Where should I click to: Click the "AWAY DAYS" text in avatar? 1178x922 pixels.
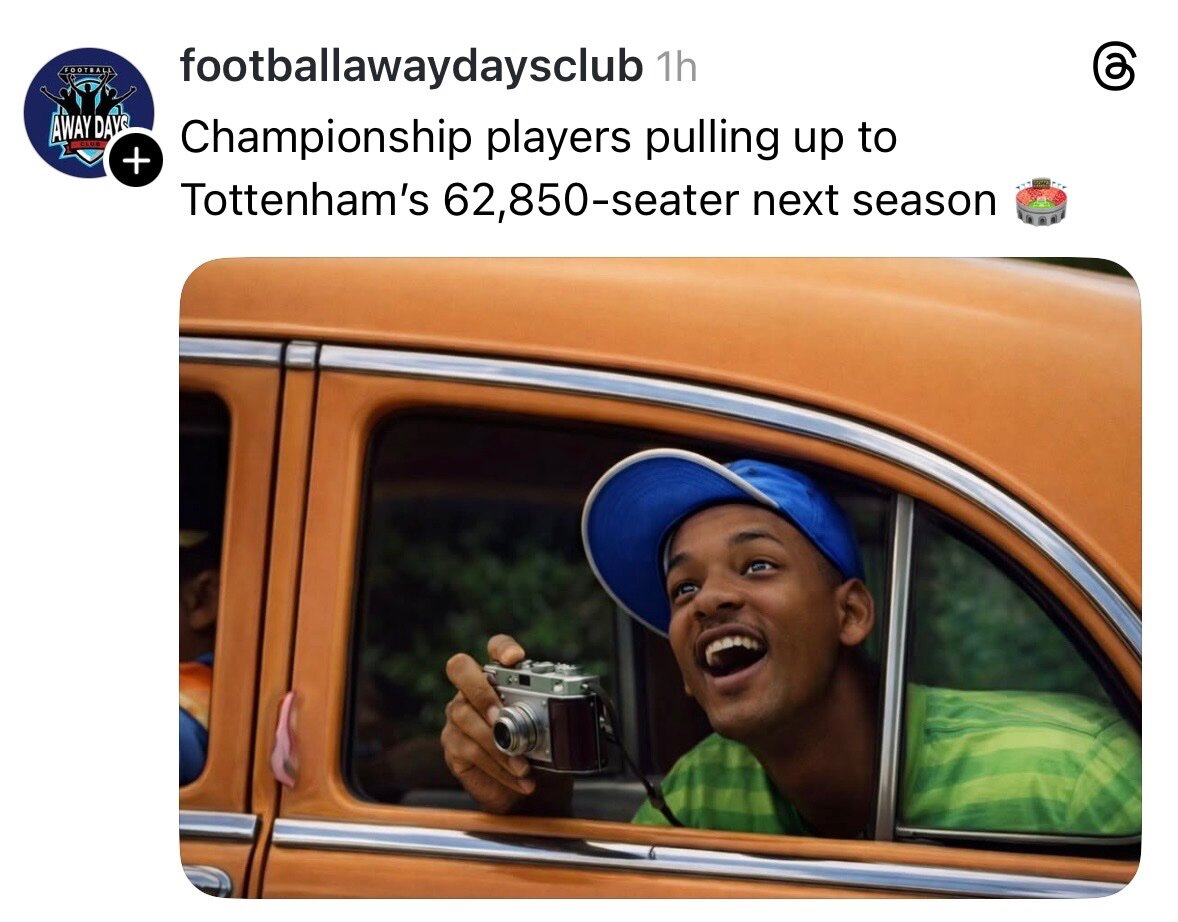point(89,128)
